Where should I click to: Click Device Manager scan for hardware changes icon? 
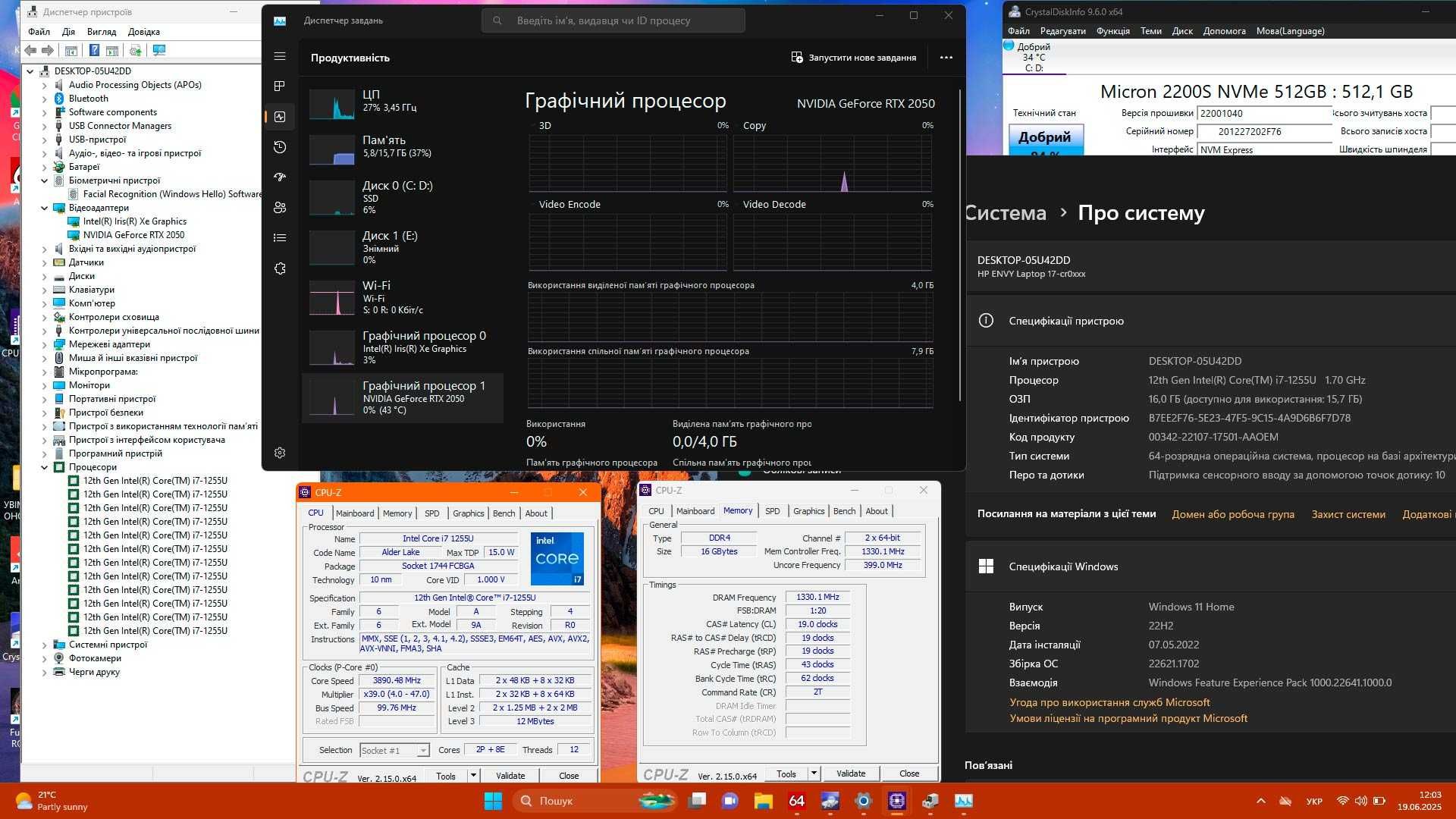(x=159, y=50)
